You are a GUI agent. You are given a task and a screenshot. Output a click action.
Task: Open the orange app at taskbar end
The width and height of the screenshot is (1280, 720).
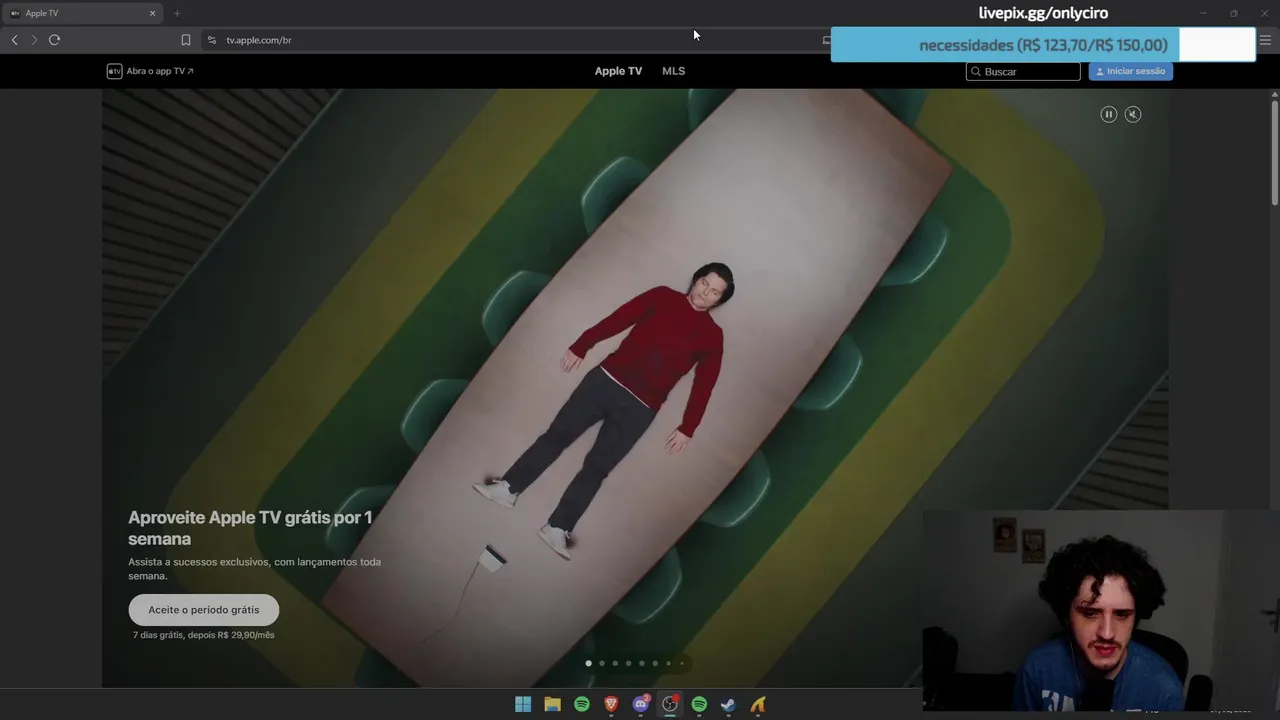758,705
